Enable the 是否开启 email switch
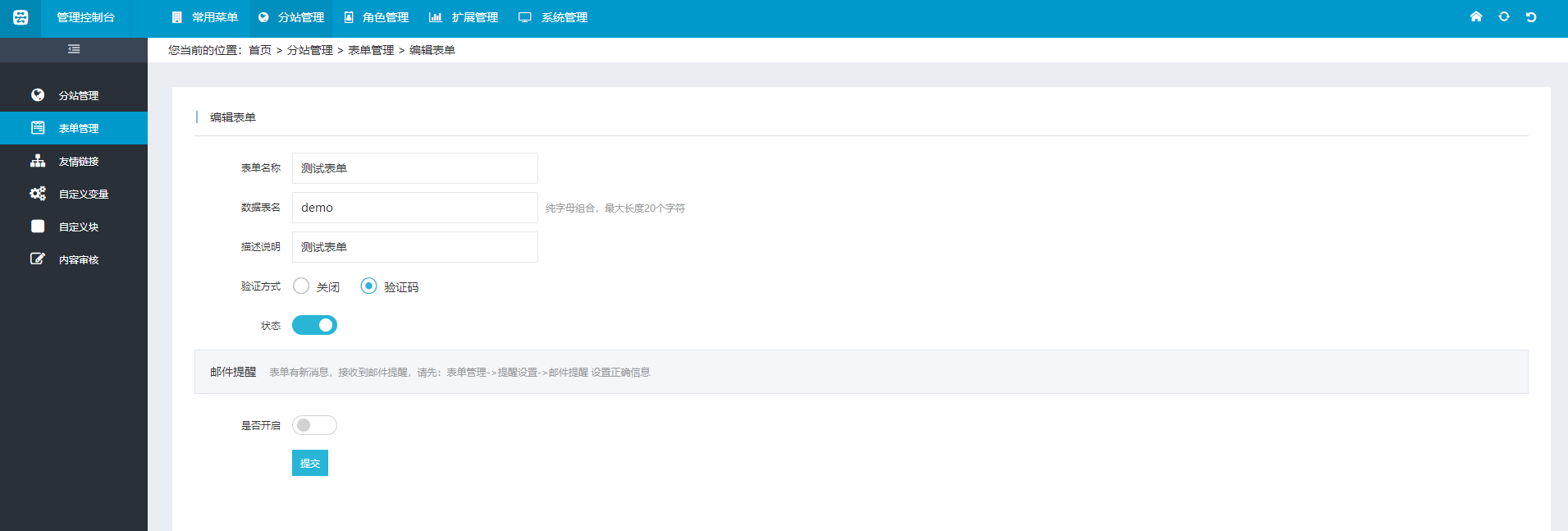The height and width of the screenshot is (531, 1568). click(x=314, y=425)
